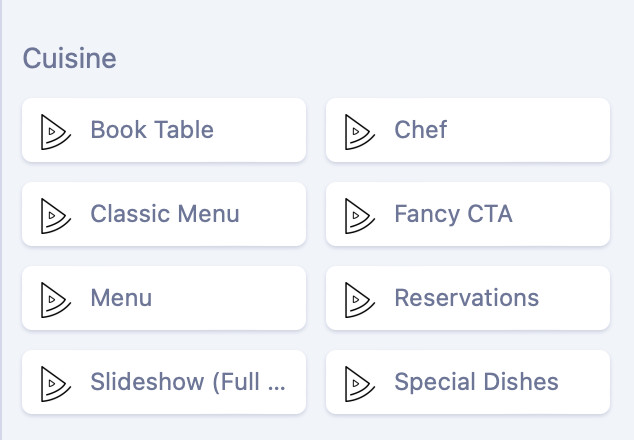Click the Slideshow module icon
634x440 pixels.
coord(54,382)
